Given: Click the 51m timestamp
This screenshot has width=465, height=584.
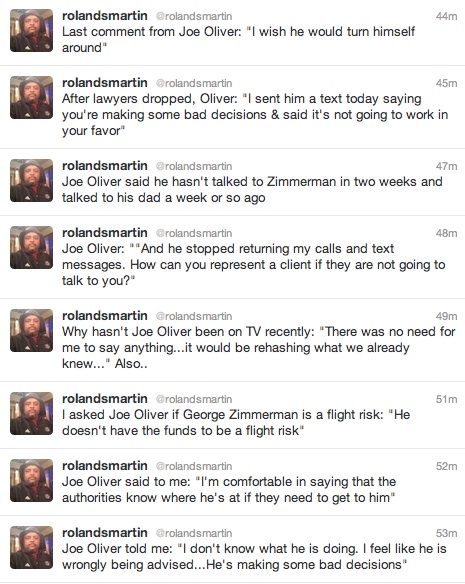Looking at the screenshot, I should point(446,399).
